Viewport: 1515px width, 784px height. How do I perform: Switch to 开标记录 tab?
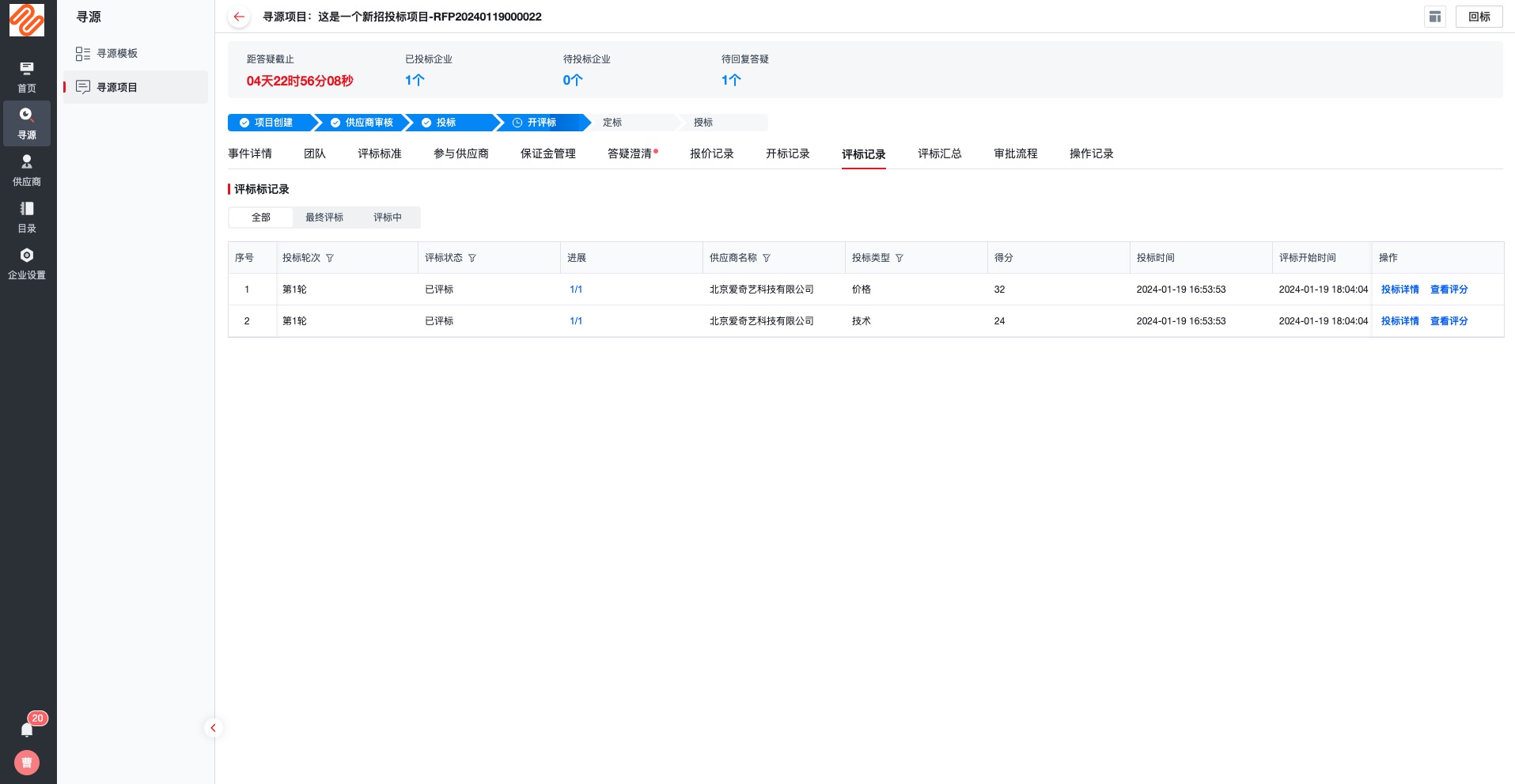click(788, 153)
